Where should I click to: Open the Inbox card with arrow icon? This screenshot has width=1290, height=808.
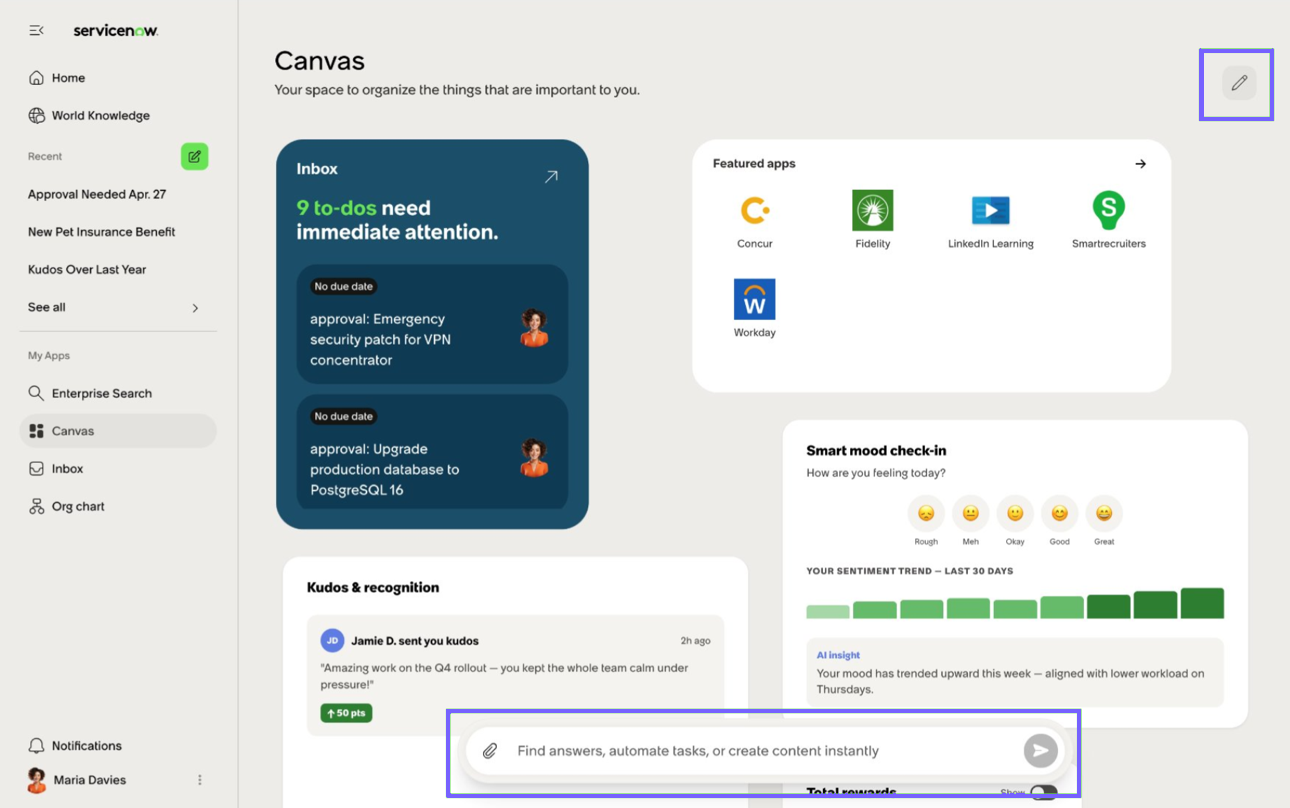coord(551,177)
